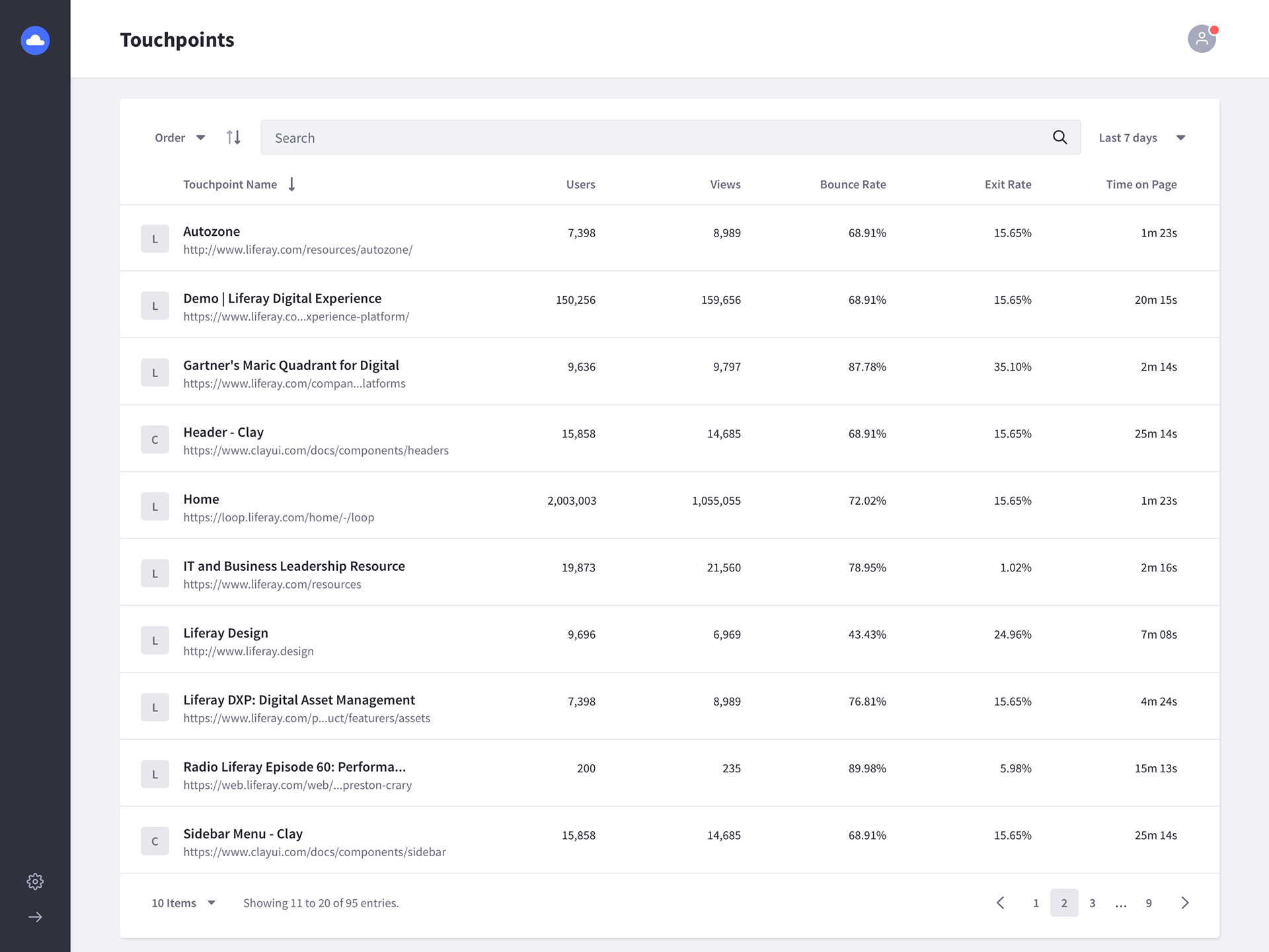1269x952 pixels.
Task: Go to page 1
Action: pos(1036,902)
